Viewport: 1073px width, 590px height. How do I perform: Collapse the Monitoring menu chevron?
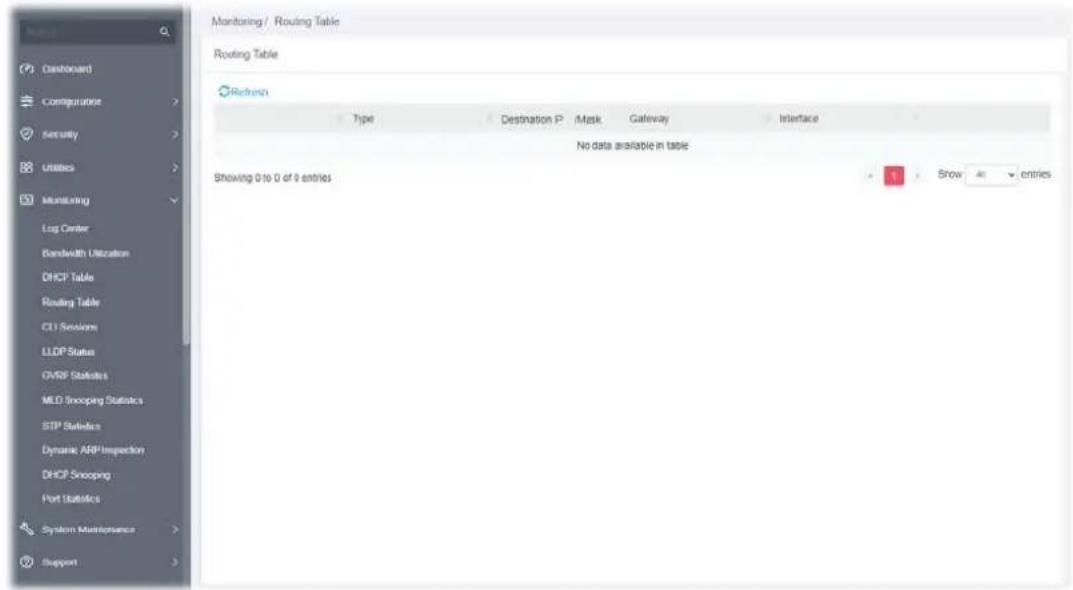tap(174, 201)
